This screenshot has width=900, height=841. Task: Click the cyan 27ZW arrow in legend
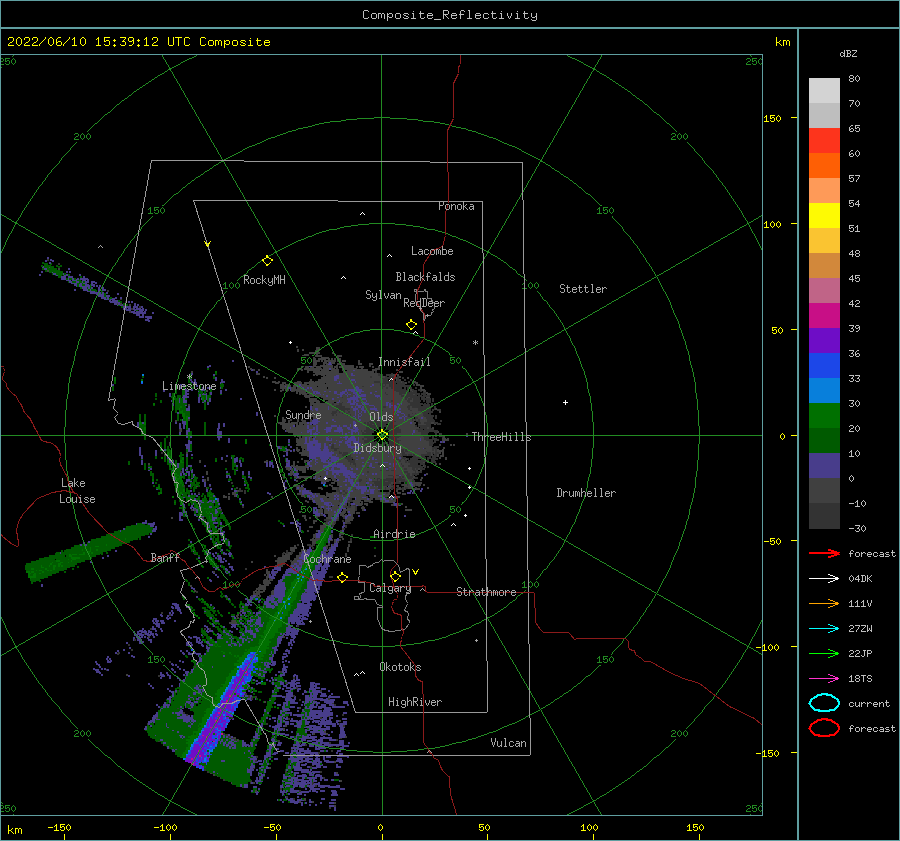pos(824,629)
